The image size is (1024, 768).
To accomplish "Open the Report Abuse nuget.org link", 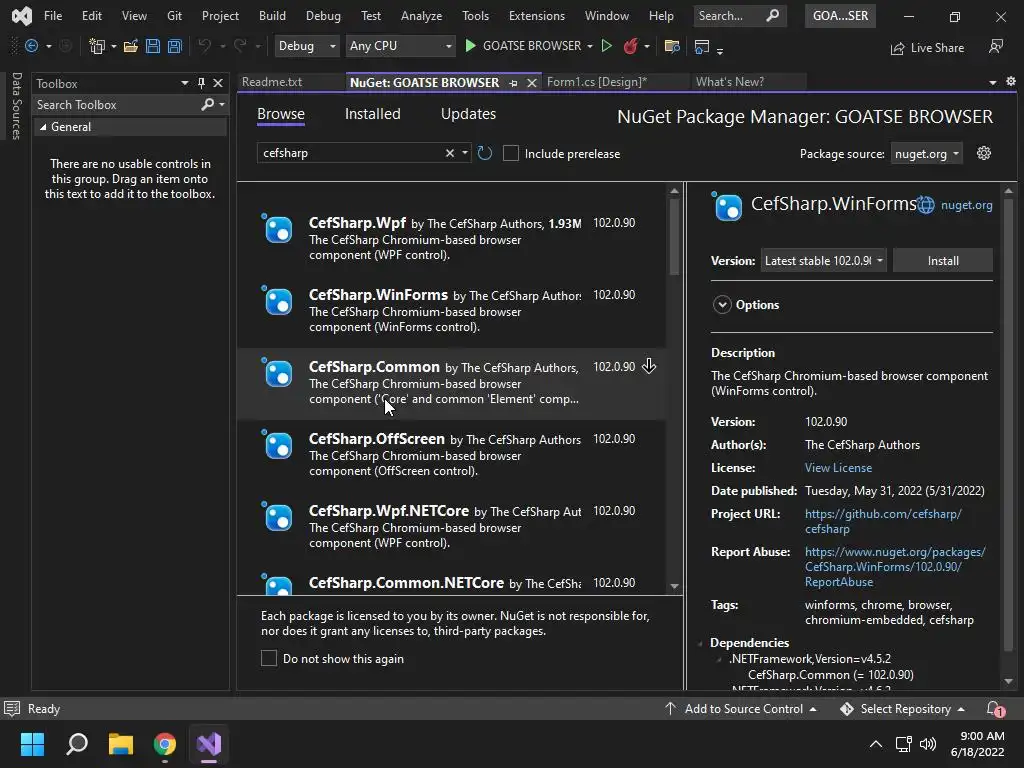I will point(895,566).
